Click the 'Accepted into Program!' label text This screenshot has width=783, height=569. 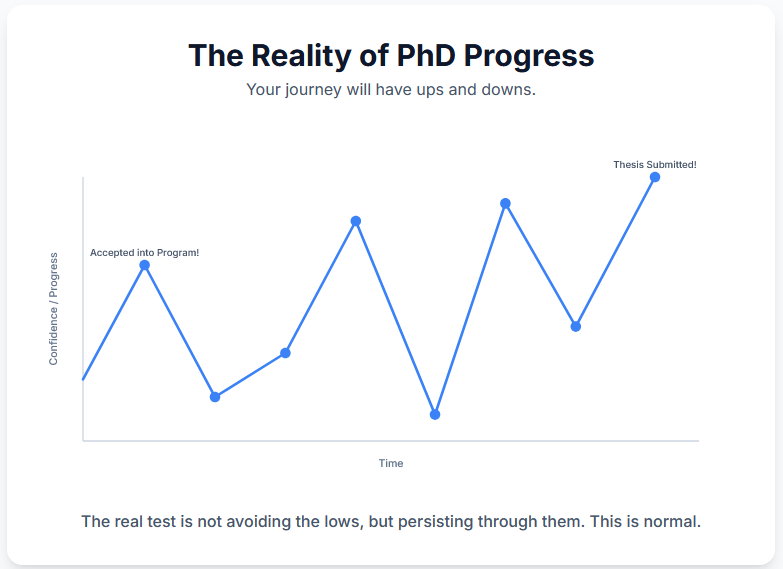point(144,253)
